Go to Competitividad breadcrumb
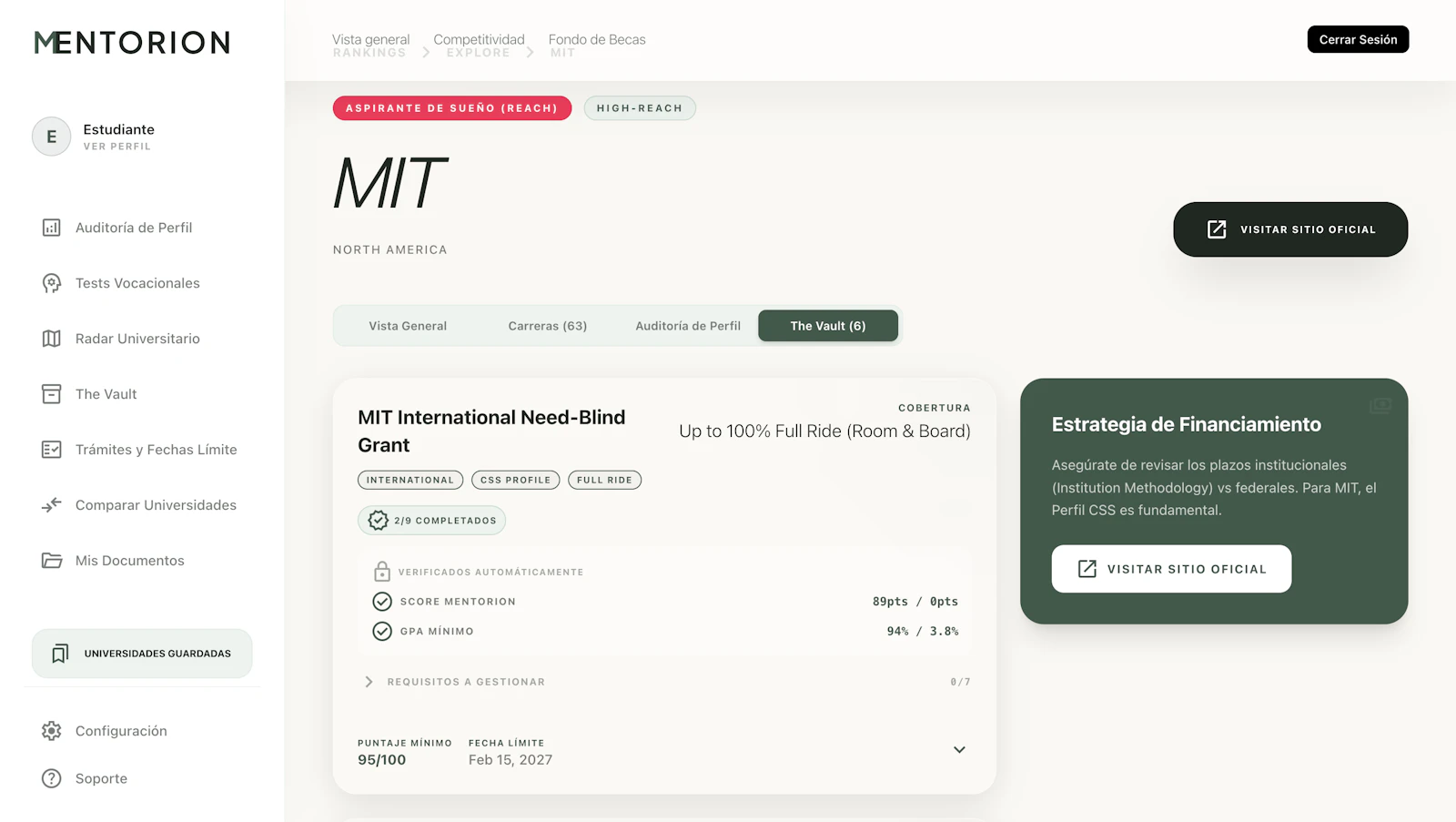Viewport: 1456px width, 822px height. coord(479,39)
